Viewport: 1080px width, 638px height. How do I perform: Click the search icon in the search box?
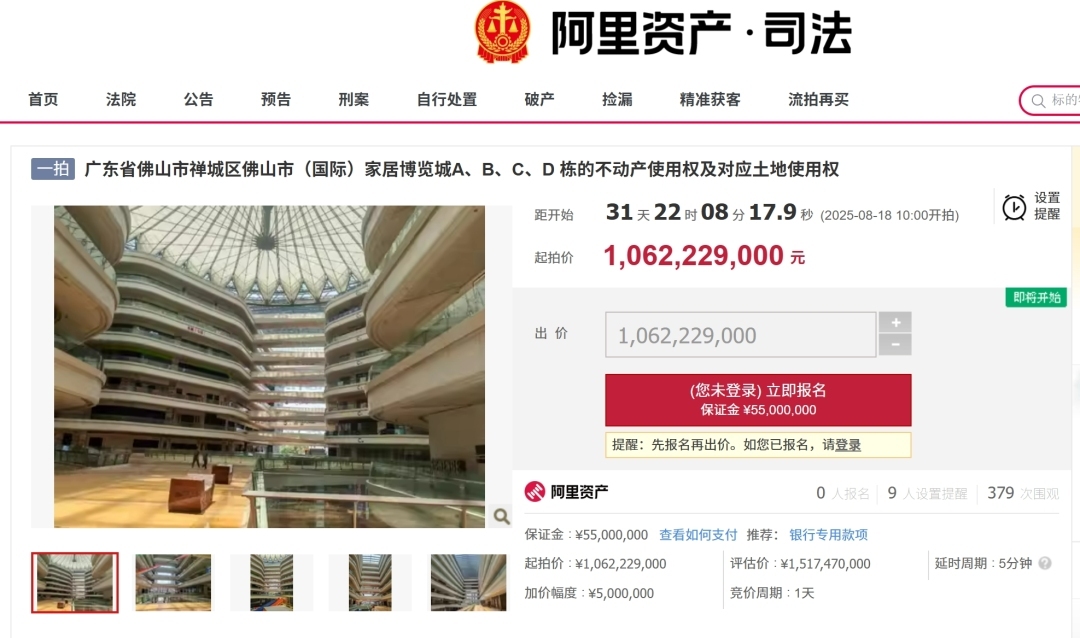[1038, 101]
